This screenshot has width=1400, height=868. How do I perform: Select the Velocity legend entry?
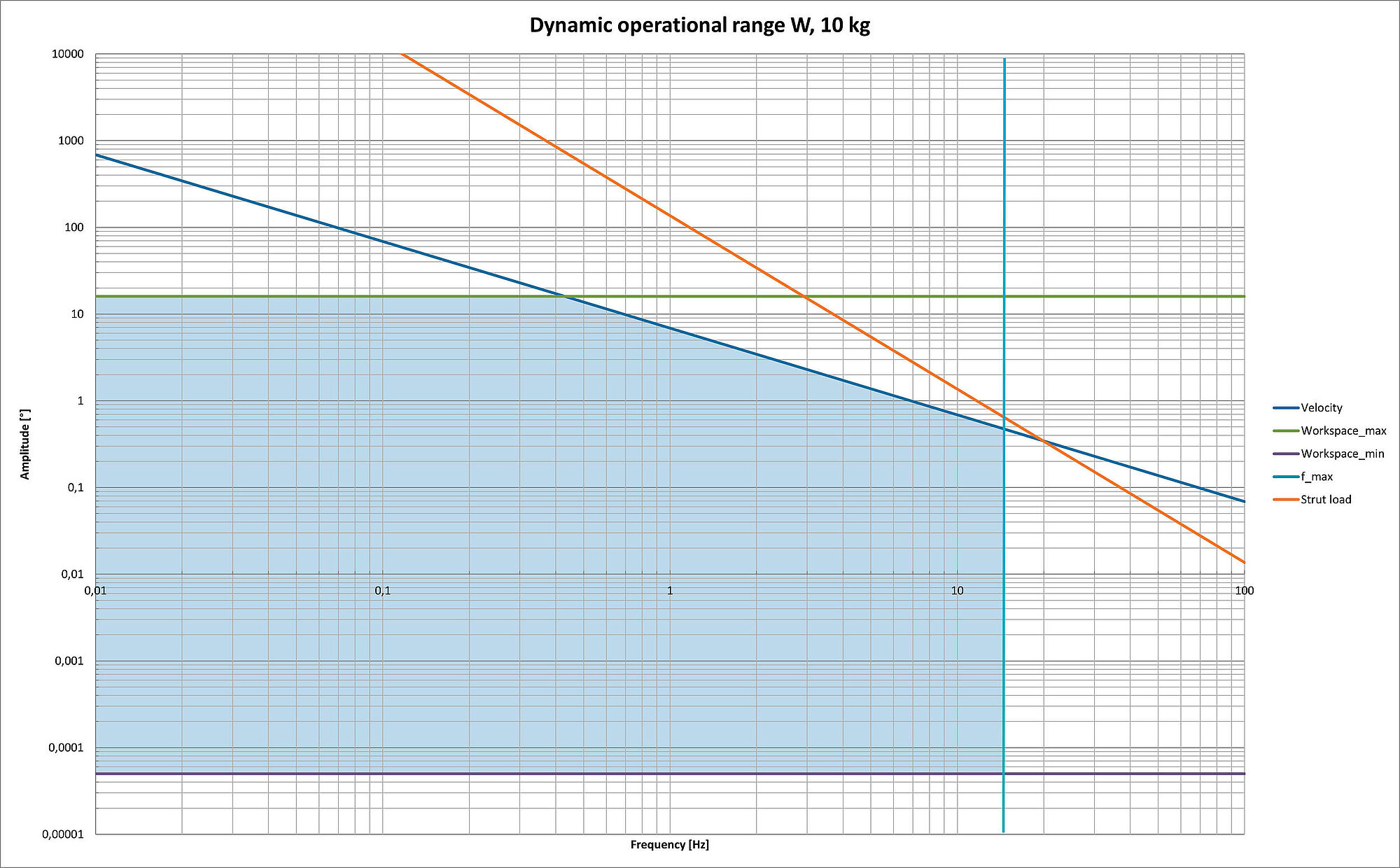pos(1321,408)
